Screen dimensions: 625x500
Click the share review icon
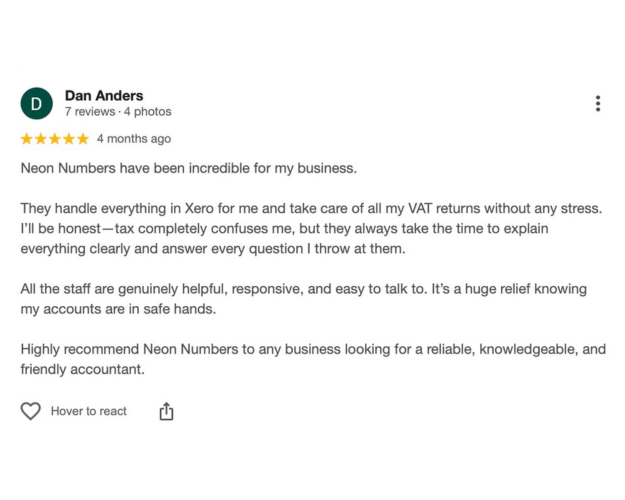point(166,411)
